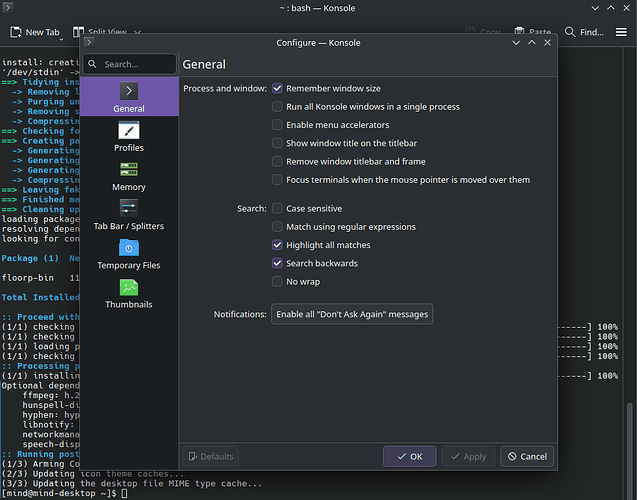Toggle Remember window size checkbox
Viewport: 637px width, 500px height.
pyautogui.click(x=277, y=88)
